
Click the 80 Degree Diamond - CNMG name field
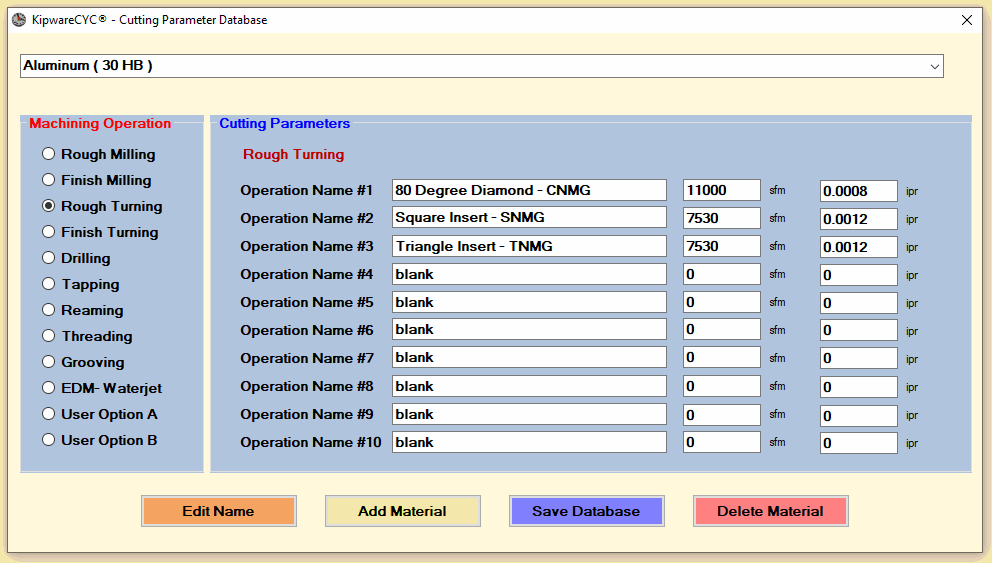[529, 190]
